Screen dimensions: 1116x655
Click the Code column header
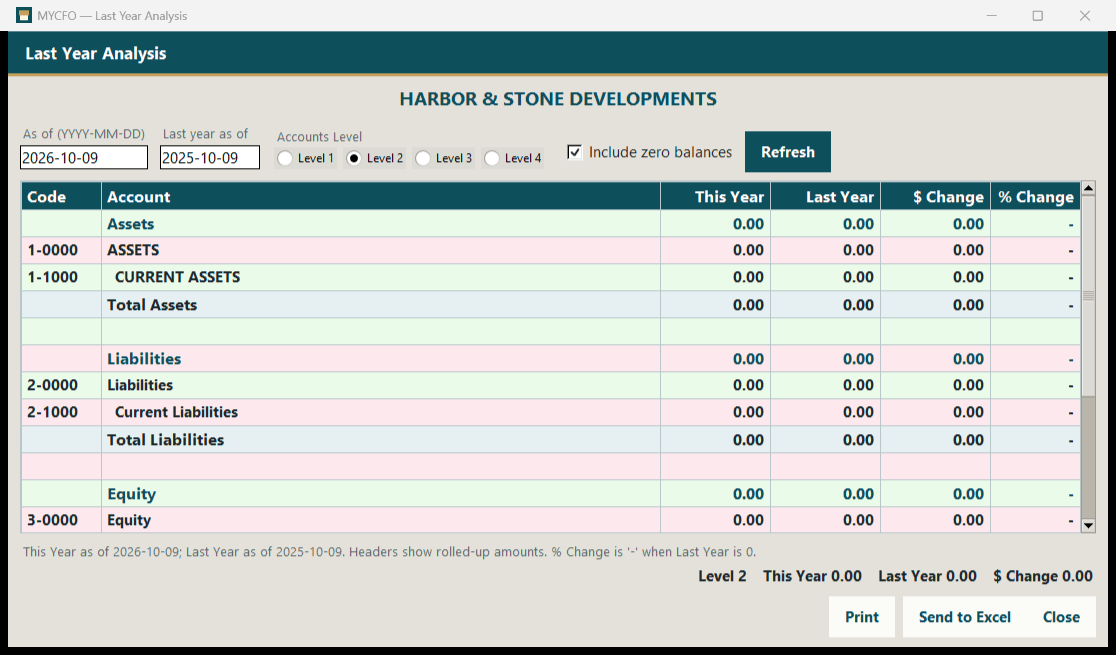(x=61, y=196)
